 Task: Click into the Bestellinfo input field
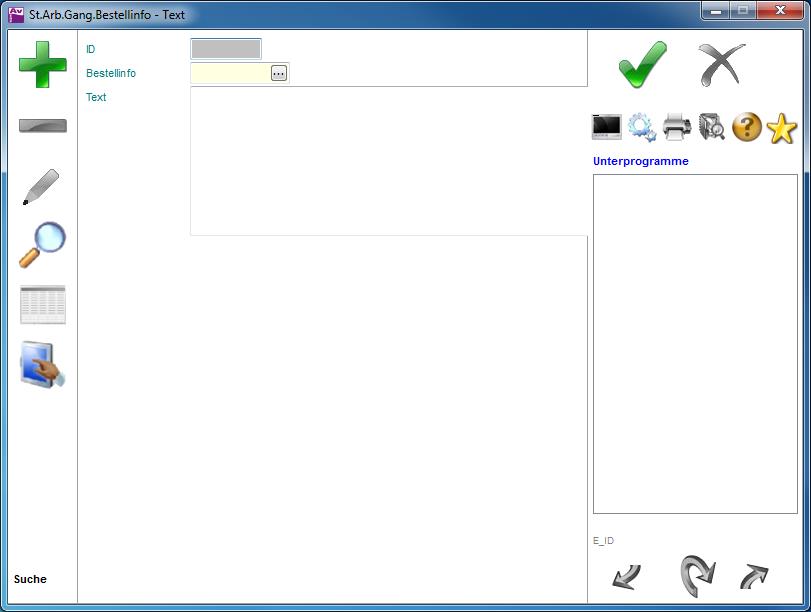click(230, 73)
